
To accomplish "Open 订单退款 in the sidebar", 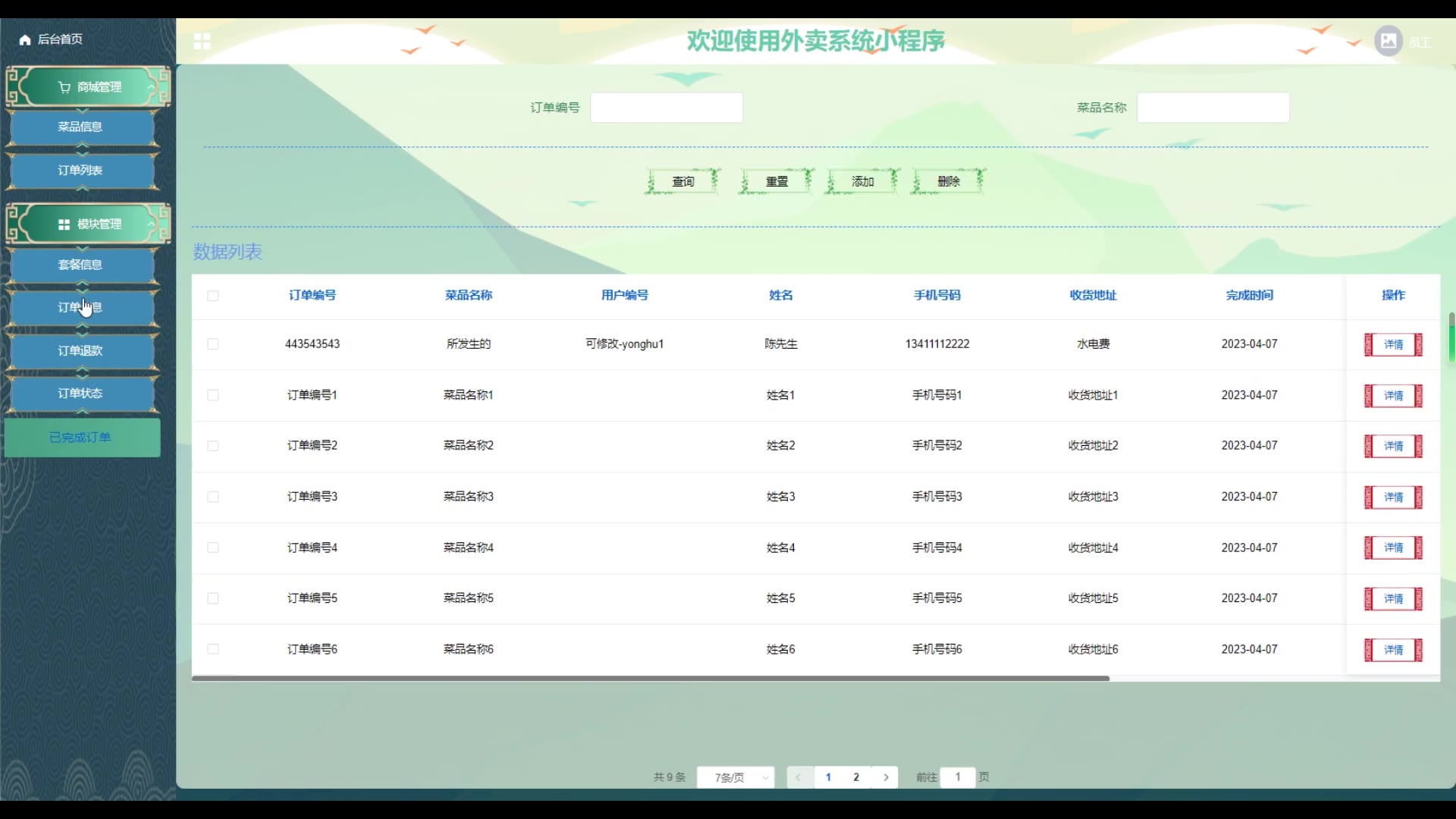I will point(80,350).
